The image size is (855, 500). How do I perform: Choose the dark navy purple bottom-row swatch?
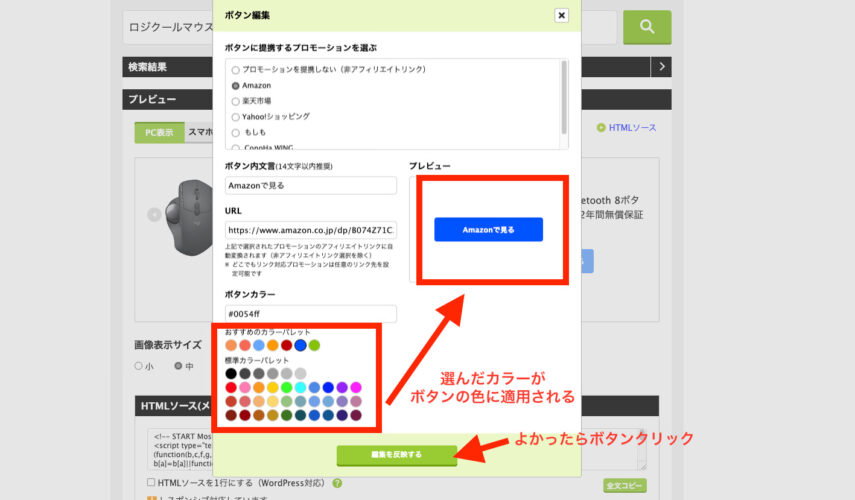[342, 415]
